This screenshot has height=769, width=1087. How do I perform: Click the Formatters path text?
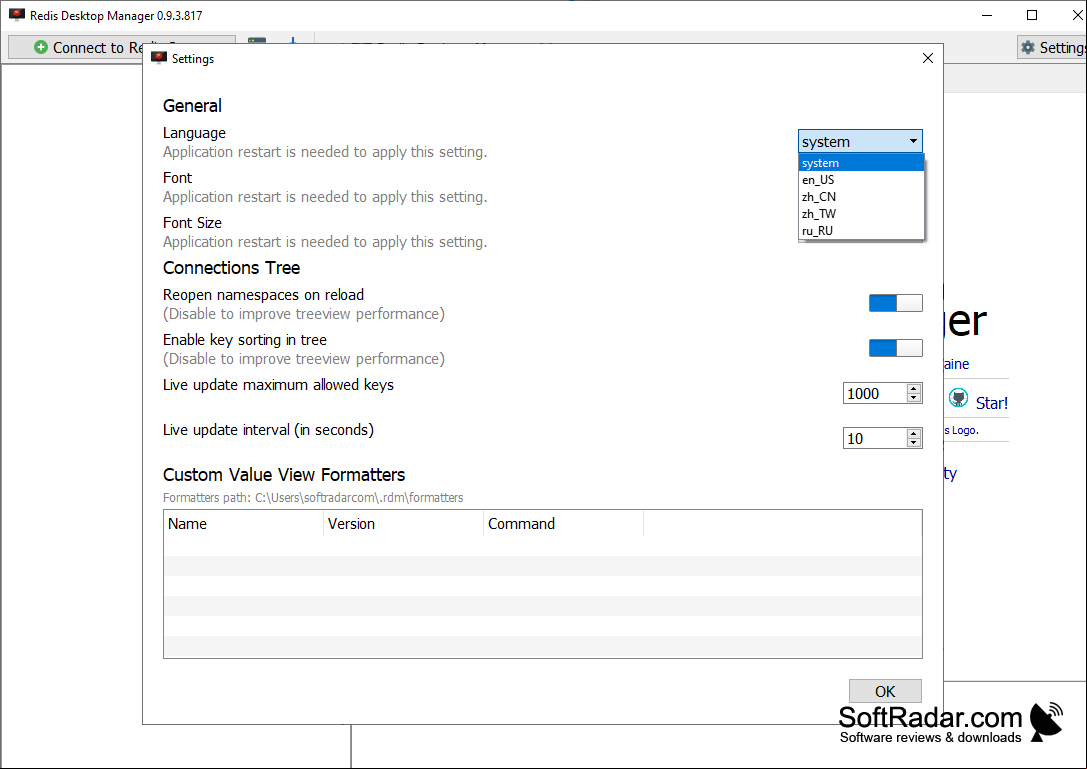tap(313, 497)
